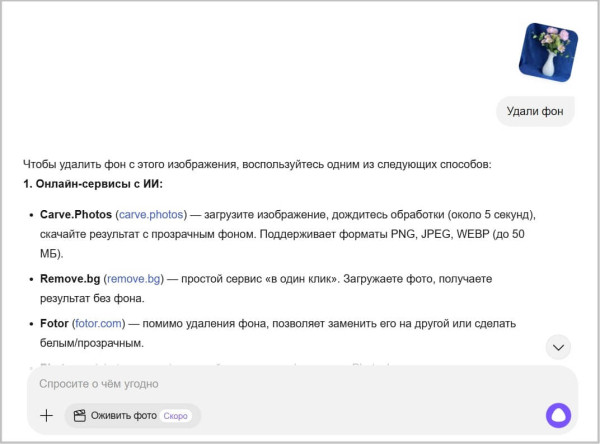
Task: Click the sentence starting 'Чтобы удалить фон'
Action: tap(257, 164)
